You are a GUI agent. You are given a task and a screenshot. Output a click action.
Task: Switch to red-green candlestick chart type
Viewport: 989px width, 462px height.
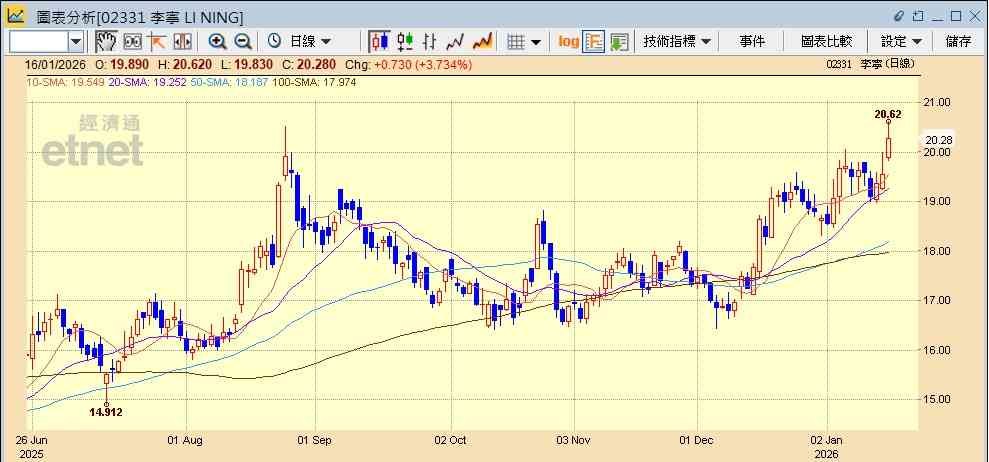click(x=405, y=42)
